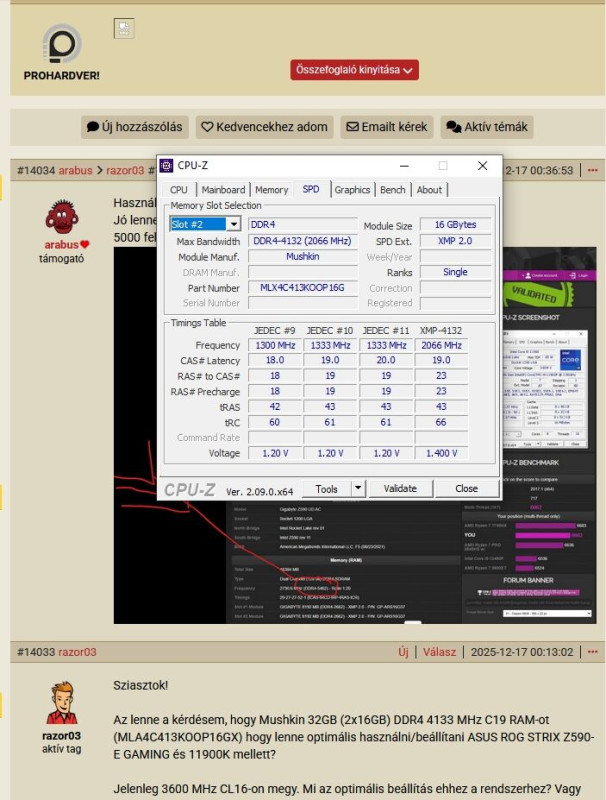The height and width of the screenshot is (800, 606).
Task: Click the Tools button in CPU-Z
Action: click(326, 489)
